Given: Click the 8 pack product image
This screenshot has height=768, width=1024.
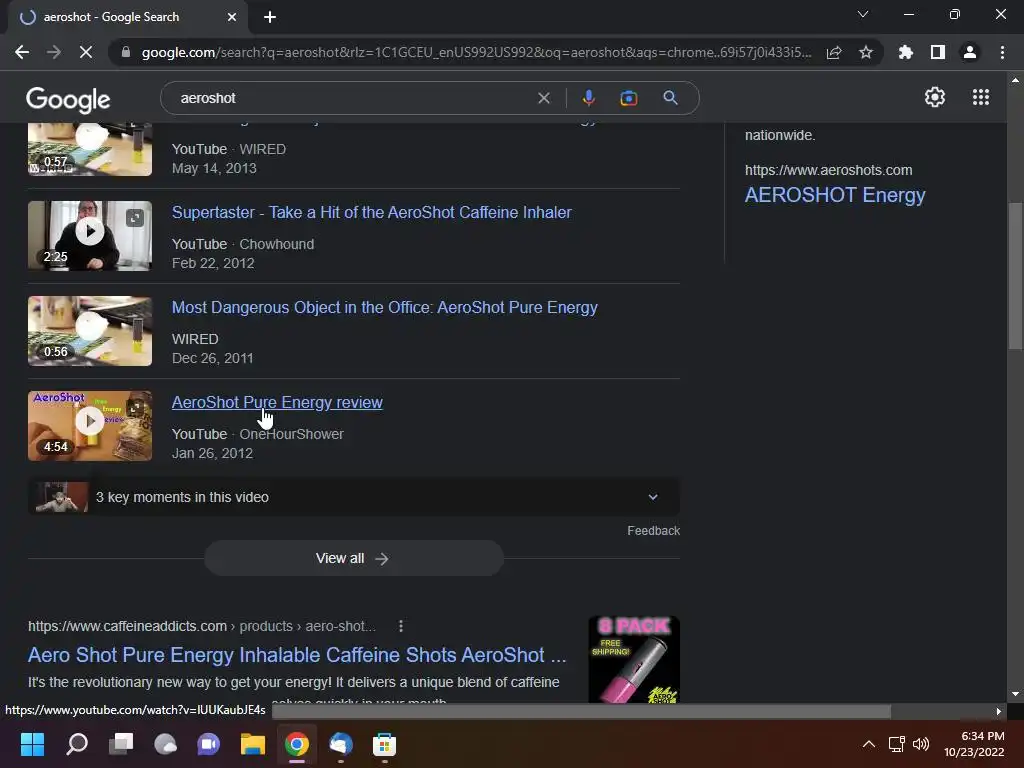Looking at the screenshot, I should [x=634, y=660].
